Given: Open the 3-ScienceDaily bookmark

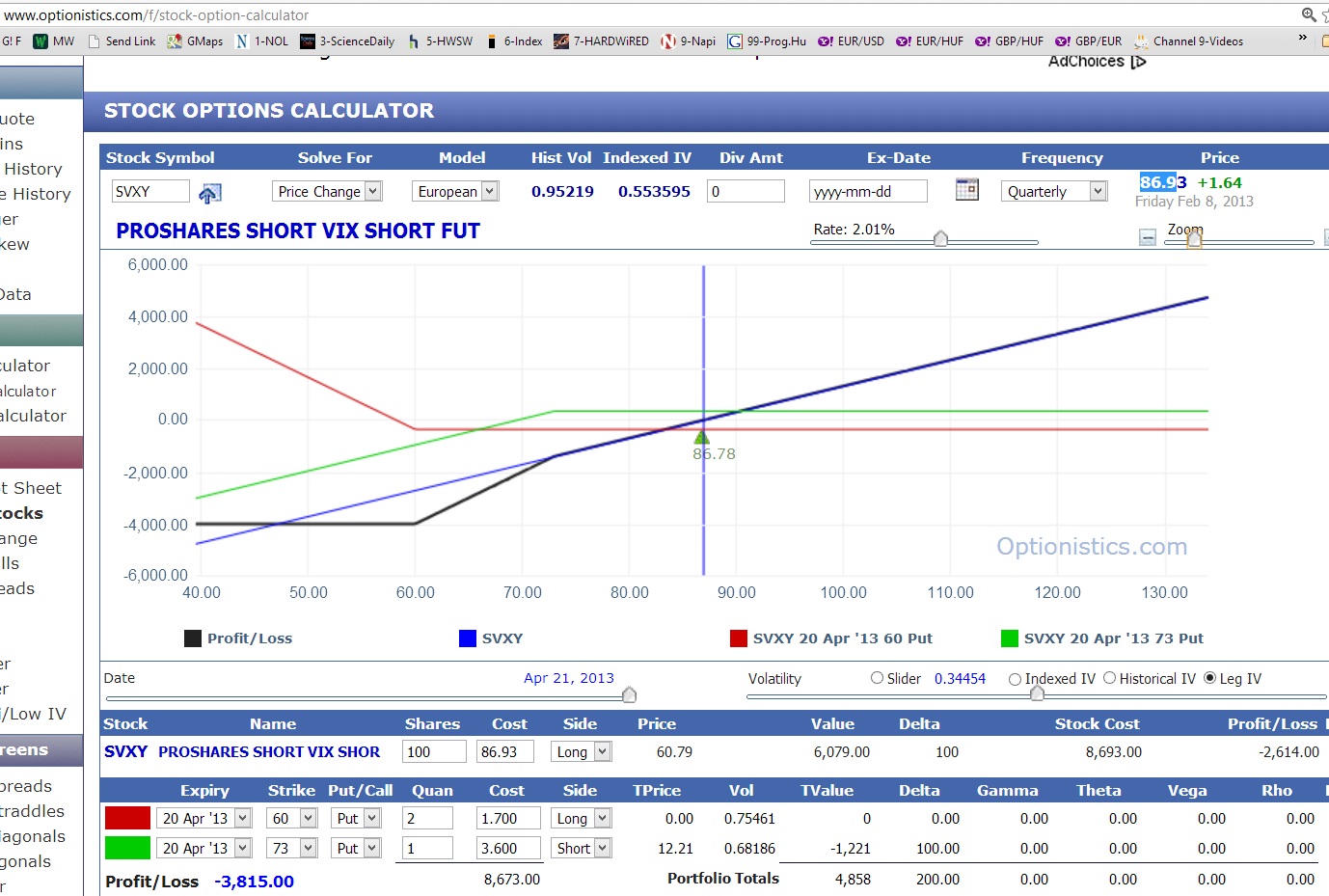Looking at the screenshot, I should point(347,41).
